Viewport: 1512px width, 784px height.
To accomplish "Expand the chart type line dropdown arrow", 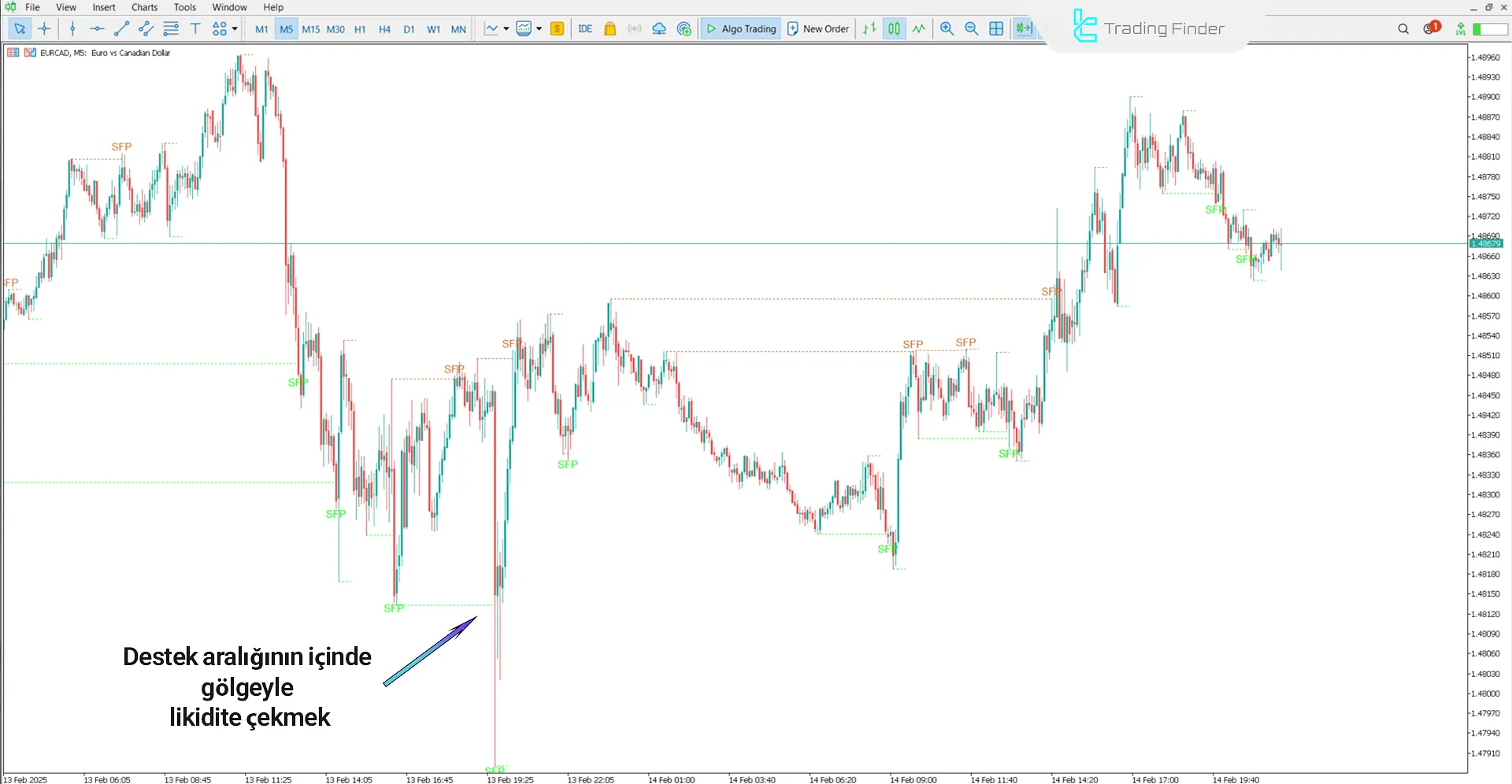I will (506, 29).
